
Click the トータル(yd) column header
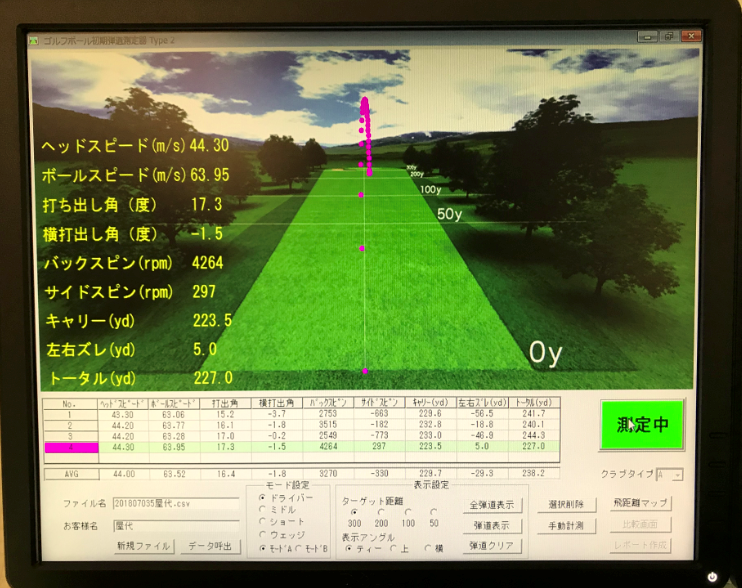tap(533, 403)
